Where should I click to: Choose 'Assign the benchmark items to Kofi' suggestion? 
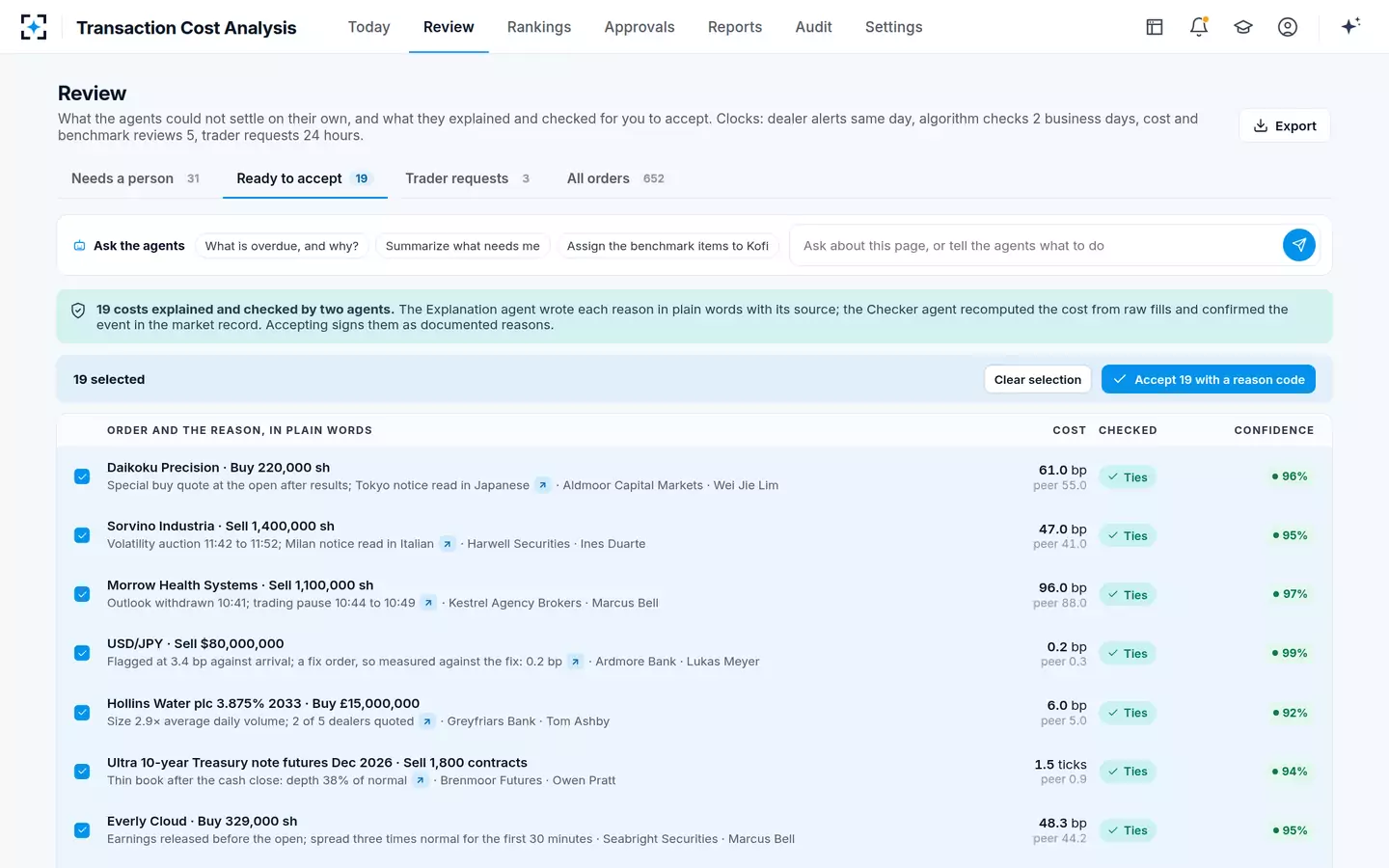pyautogui.click(x=667, y=246)
